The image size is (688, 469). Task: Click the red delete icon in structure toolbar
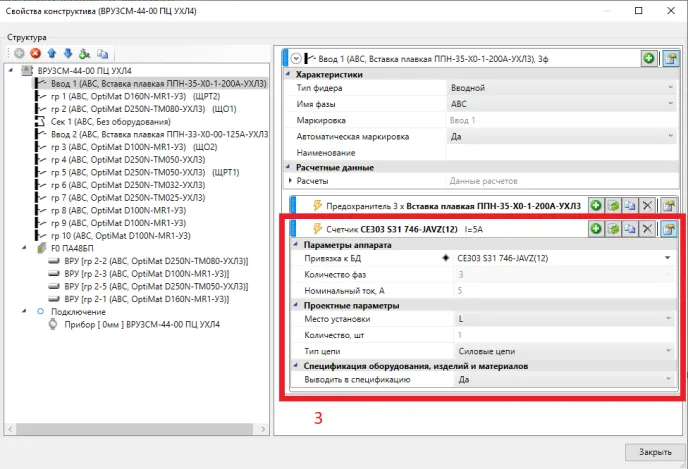point(35,54)
